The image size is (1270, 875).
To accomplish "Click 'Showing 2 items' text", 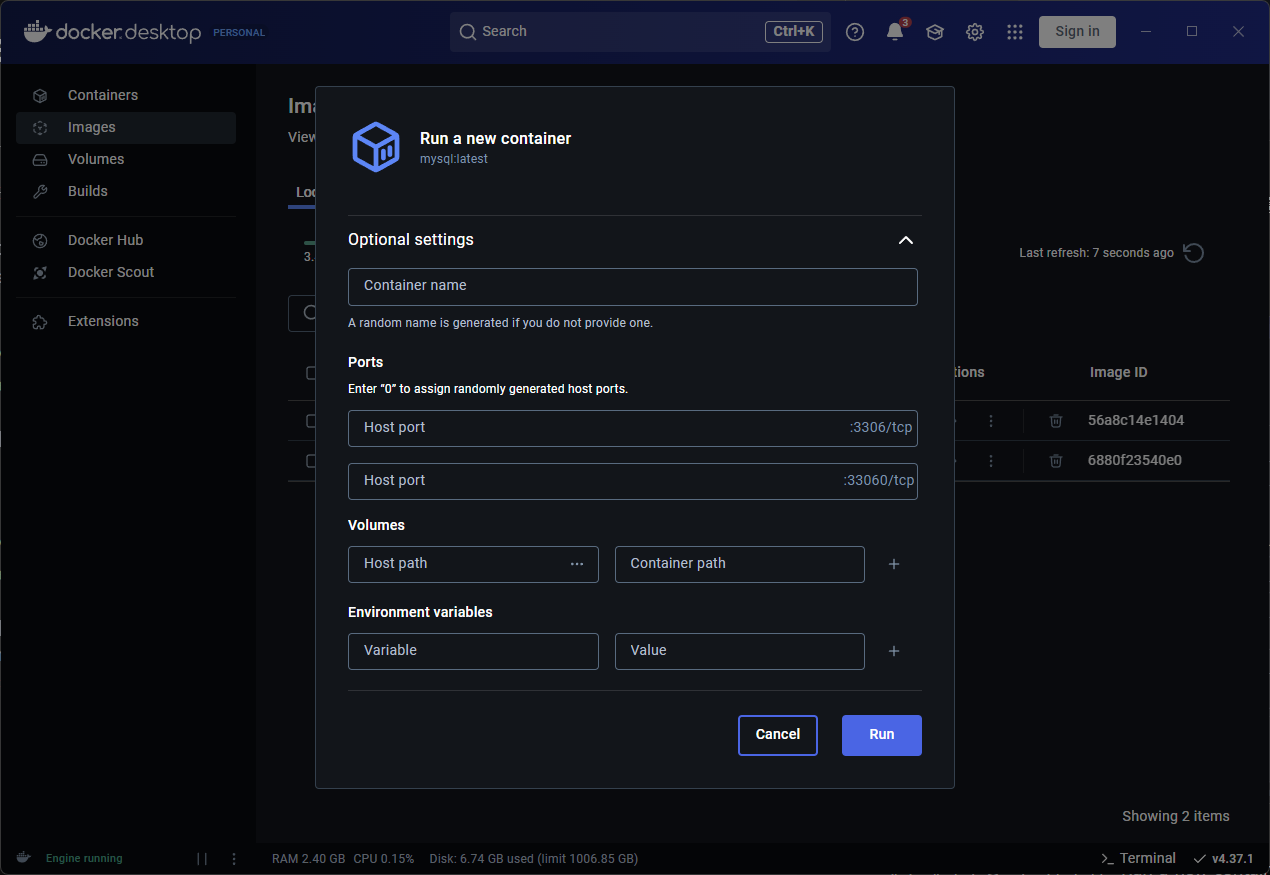I will (x=1176, y=816).
